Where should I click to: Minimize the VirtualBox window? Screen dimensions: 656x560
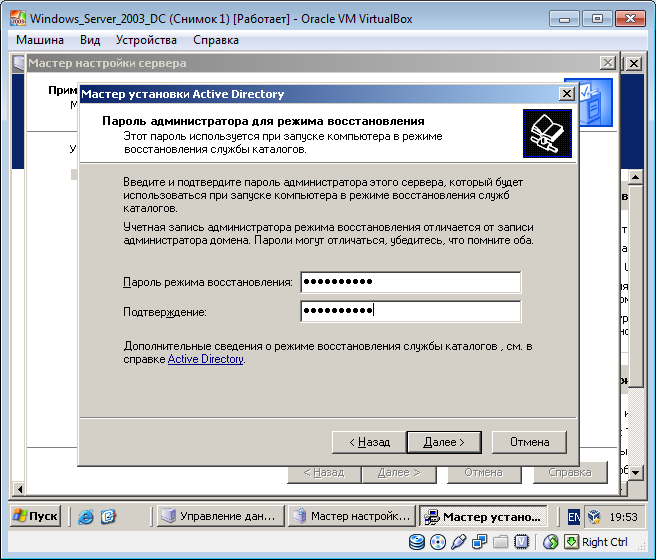coord(564,19)
